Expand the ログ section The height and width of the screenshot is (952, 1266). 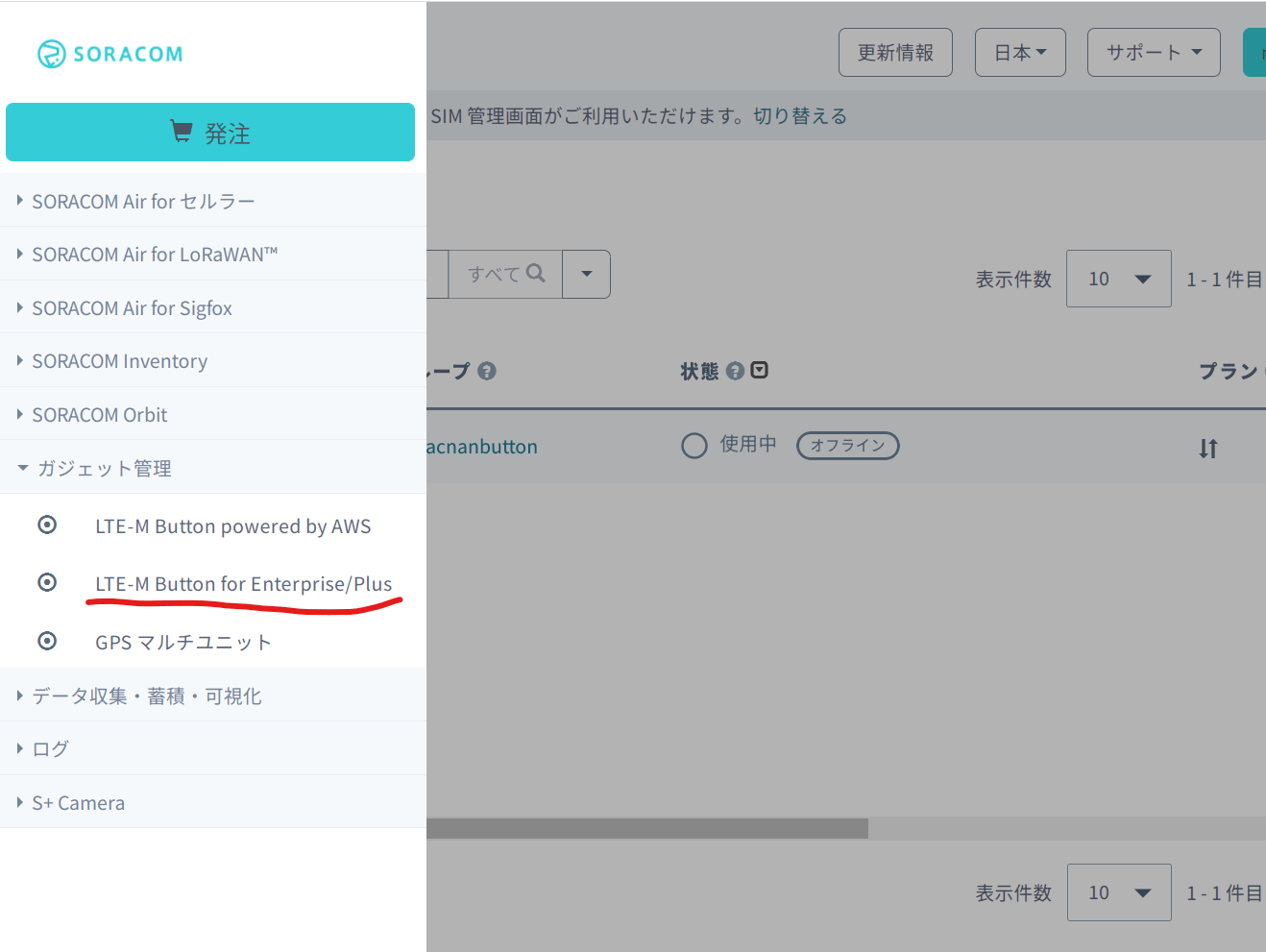click(x=212, y=748)
